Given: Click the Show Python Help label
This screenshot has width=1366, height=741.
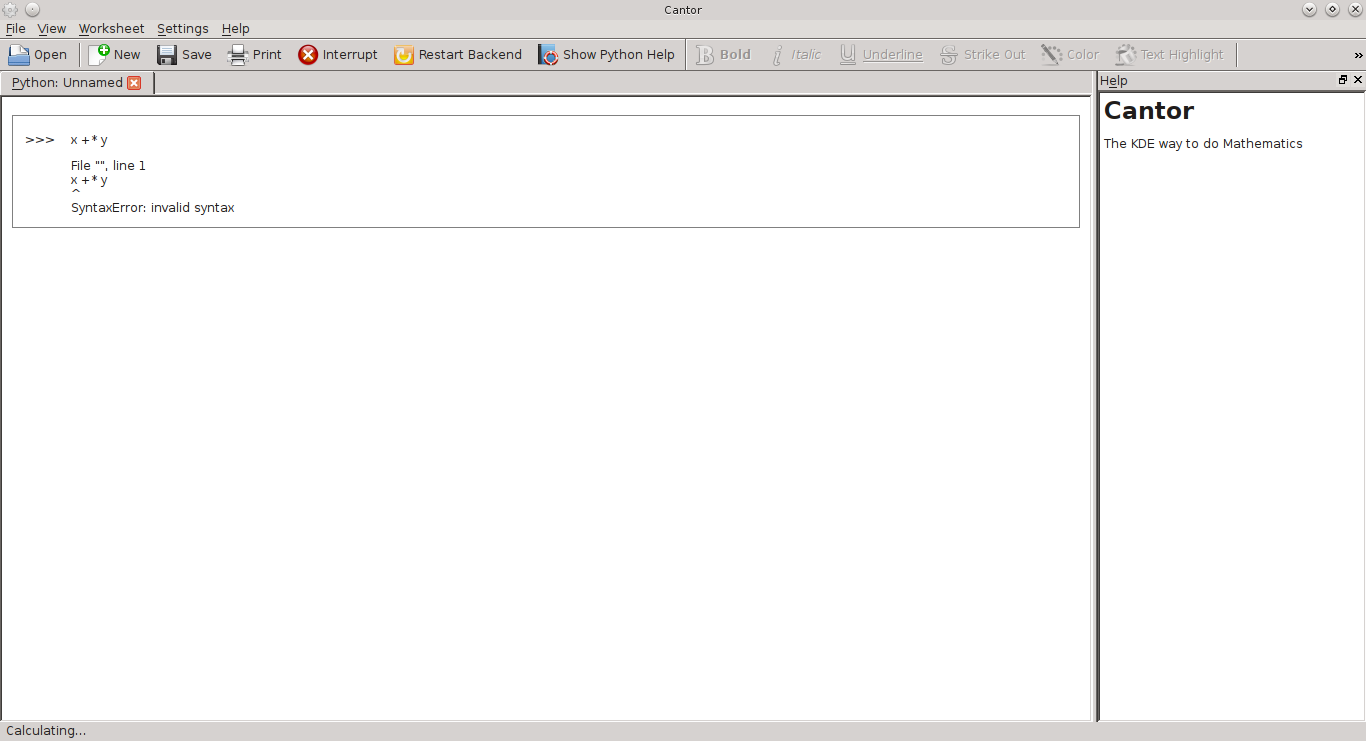Looking at the screenshot, I should pos(619,55).
